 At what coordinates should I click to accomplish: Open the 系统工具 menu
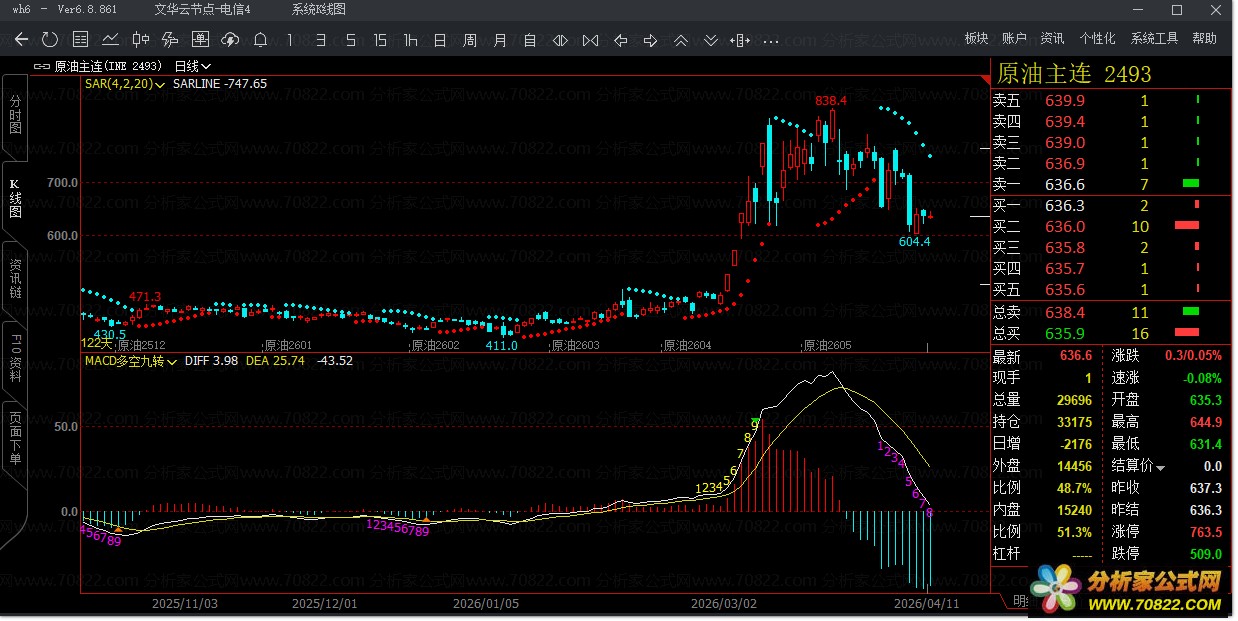click(x=1154, y=39)
